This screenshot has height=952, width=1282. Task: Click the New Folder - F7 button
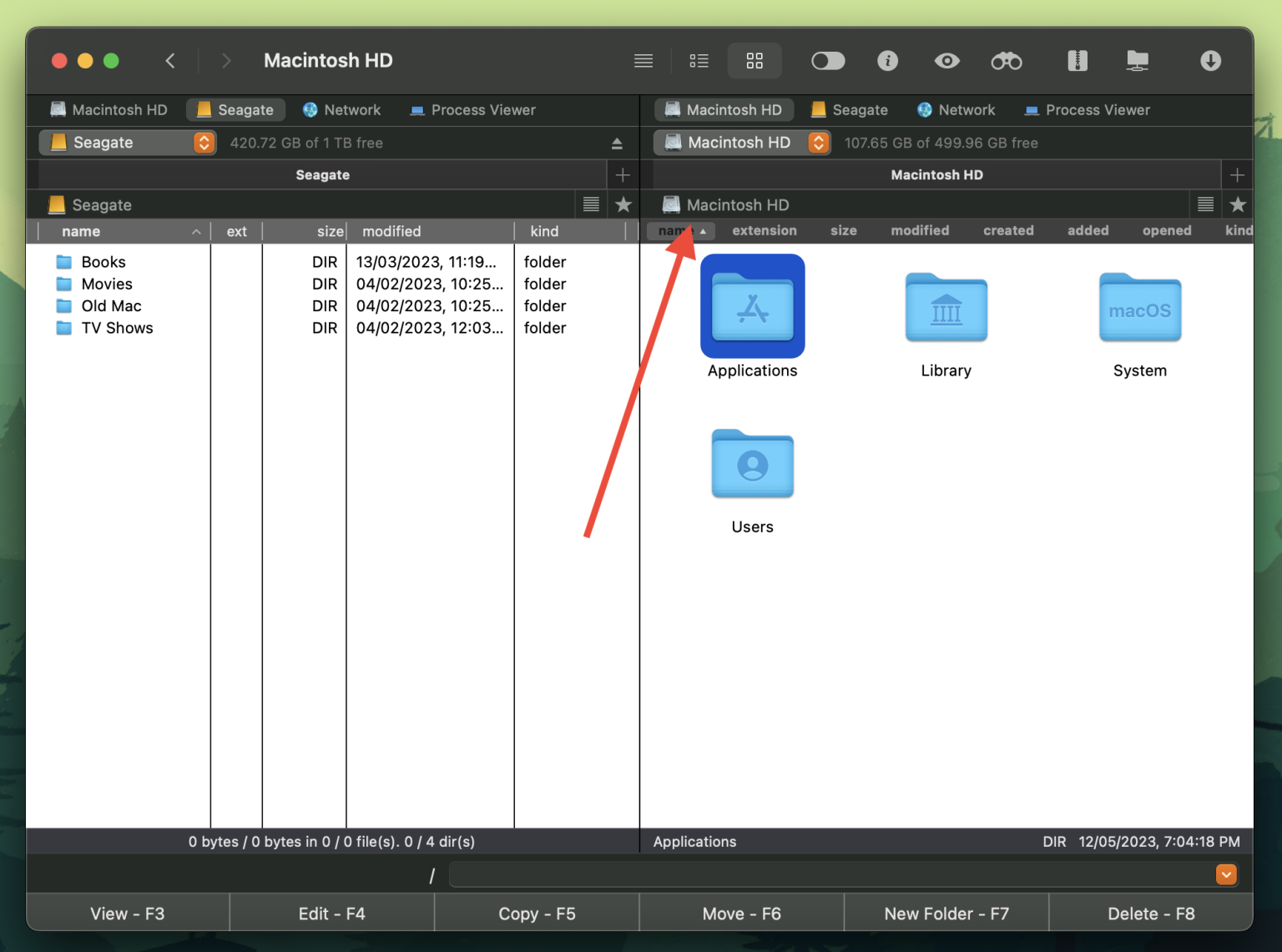tap(946, 913)
